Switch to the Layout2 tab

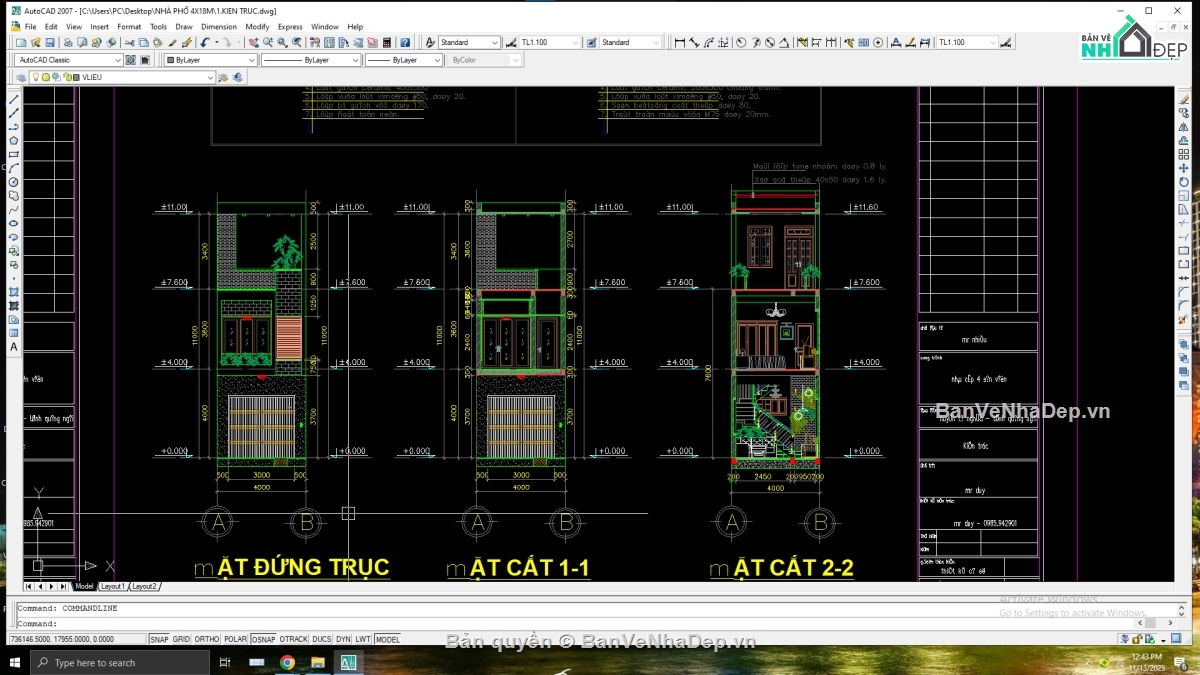click(145, 586)
